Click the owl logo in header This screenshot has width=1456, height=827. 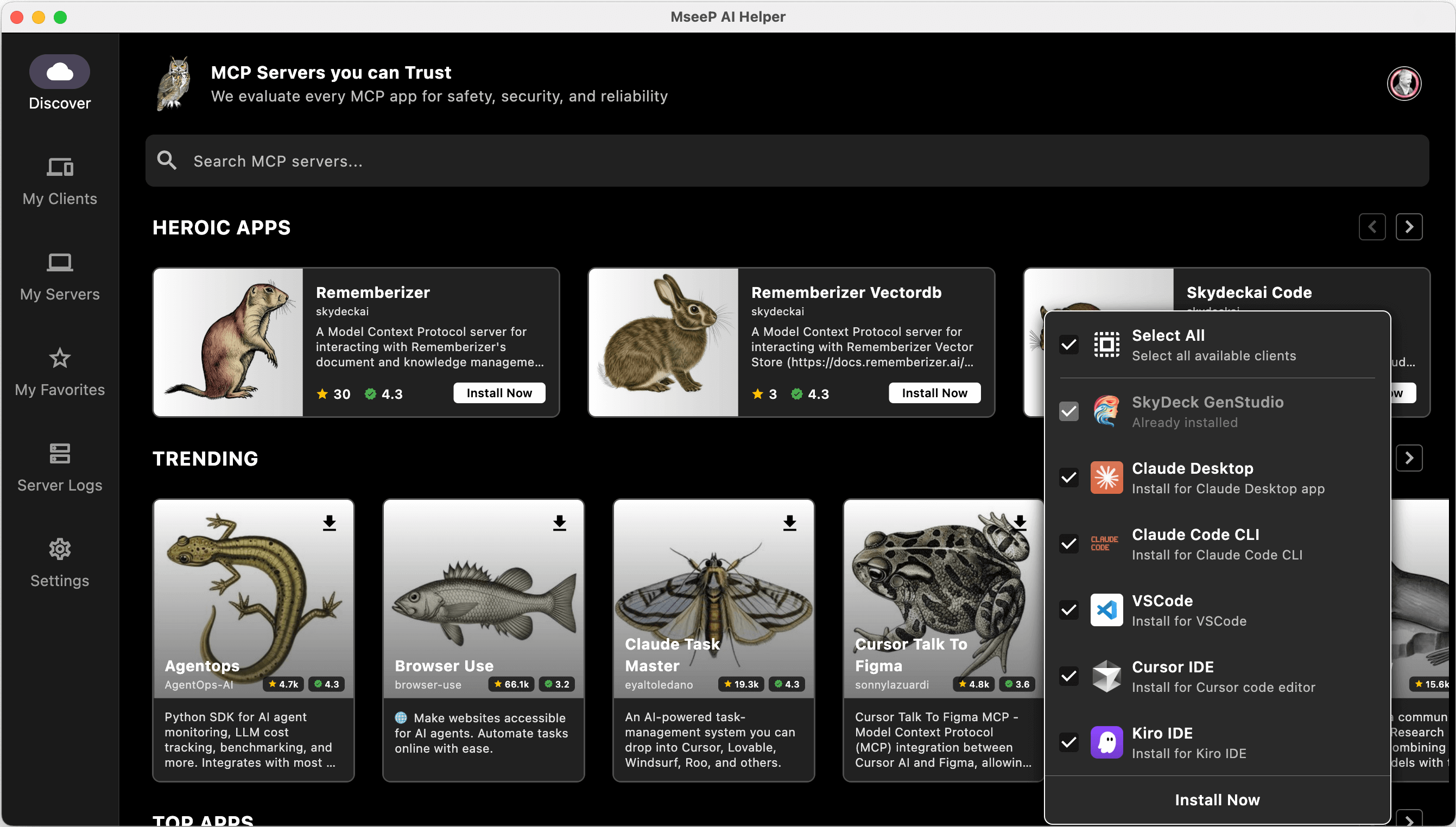tap(174, 84)
